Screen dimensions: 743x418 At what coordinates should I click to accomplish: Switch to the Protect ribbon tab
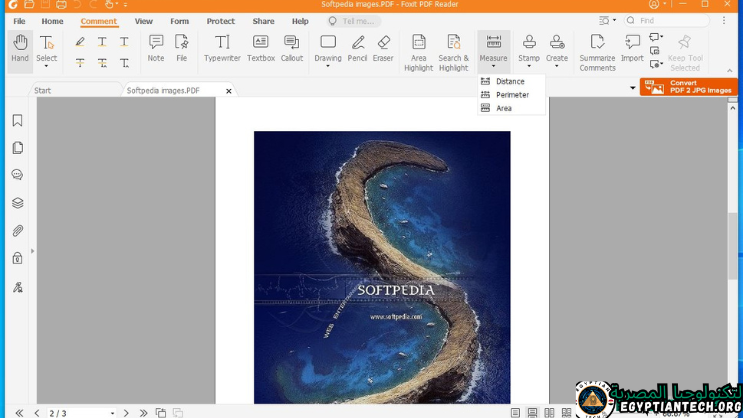[221, 21]
